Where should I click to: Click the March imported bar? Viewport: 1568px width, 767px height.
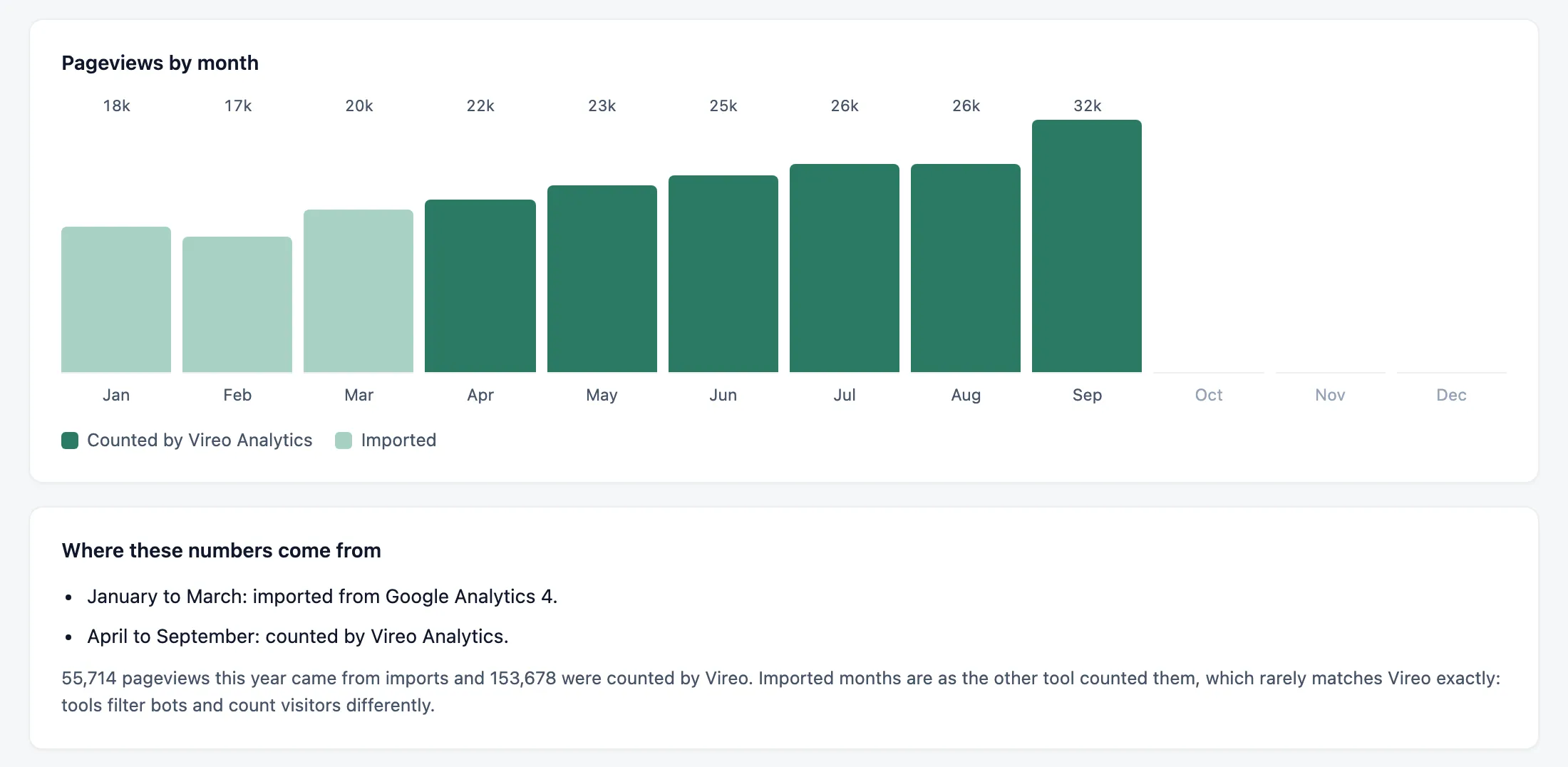[359, 291]
